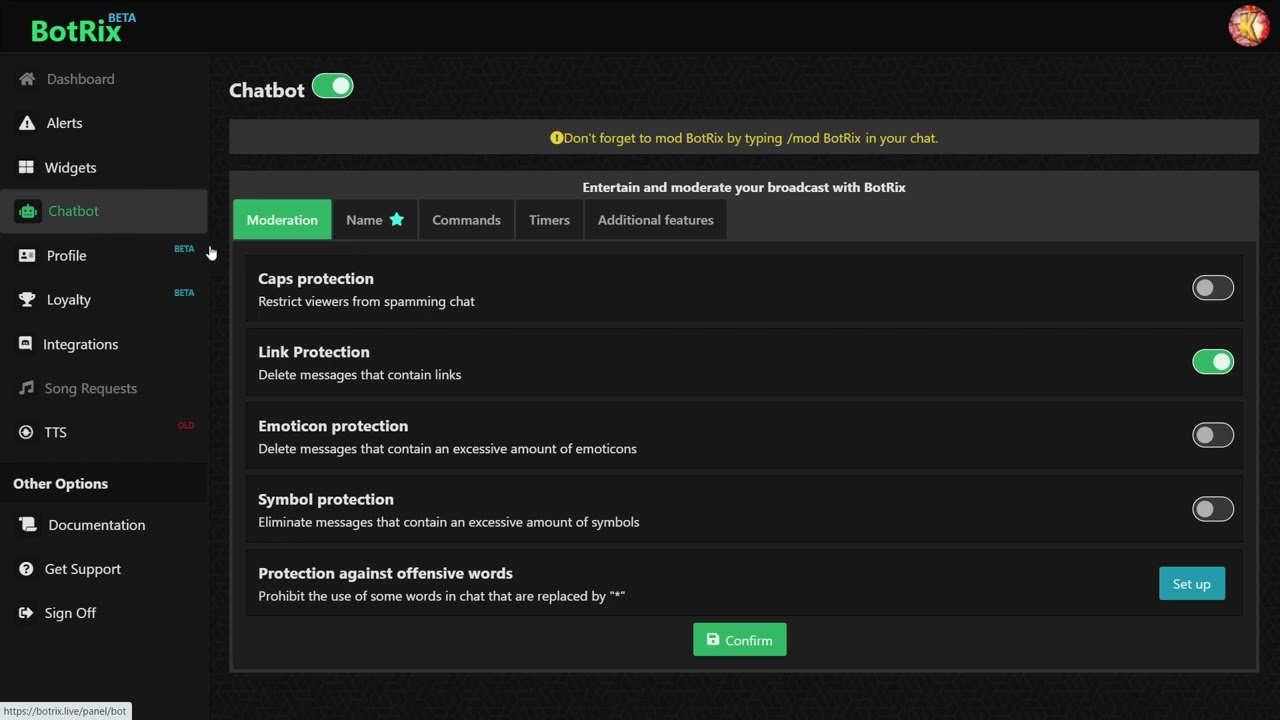Click the Chatbot robot icon in sidebar
The height and width of the screenshot is (720, 1280).
28,211
